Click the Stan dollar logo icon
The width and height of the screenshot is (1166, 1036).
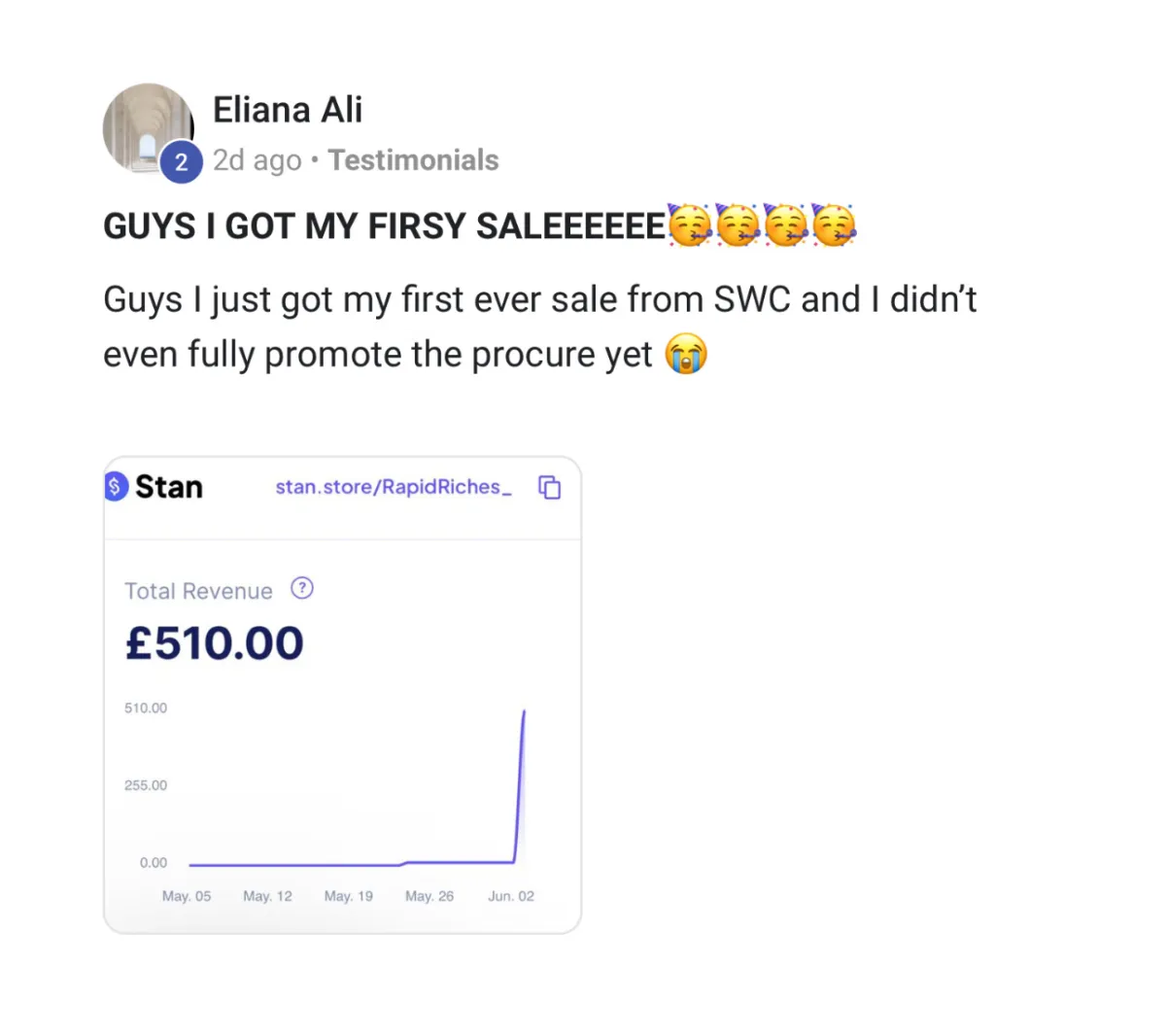116,486
